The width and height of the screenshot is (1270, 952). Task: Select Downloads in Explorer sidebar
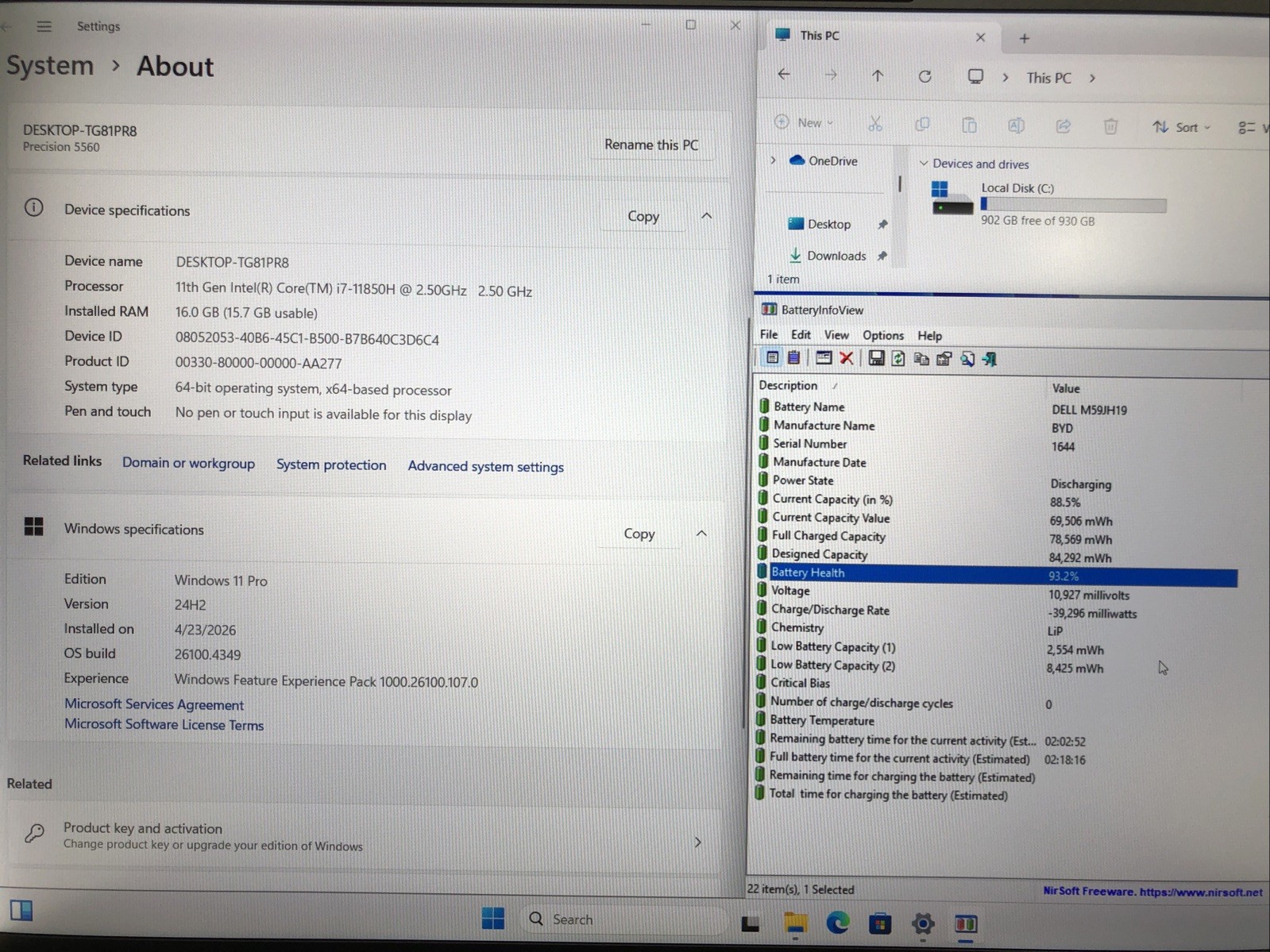point(836,256)
